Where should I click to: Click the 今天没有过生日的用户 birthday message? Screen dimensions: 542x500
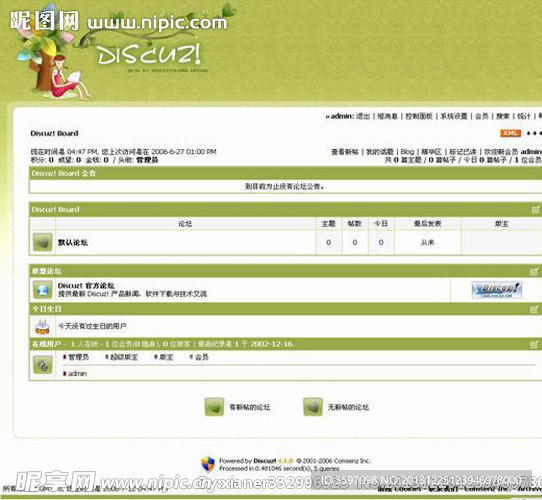(x=92, y=326)
